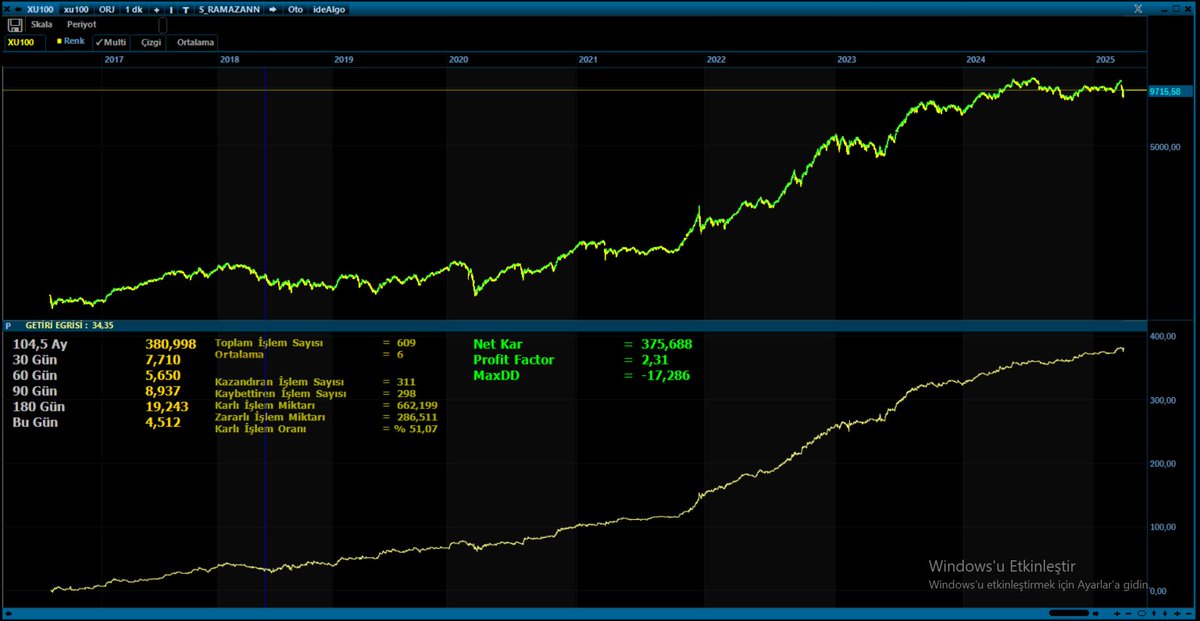Viewport: 1200px width, 621px height.
Task: Toggle the Oto option in title bar
Action: coord(295,9)
